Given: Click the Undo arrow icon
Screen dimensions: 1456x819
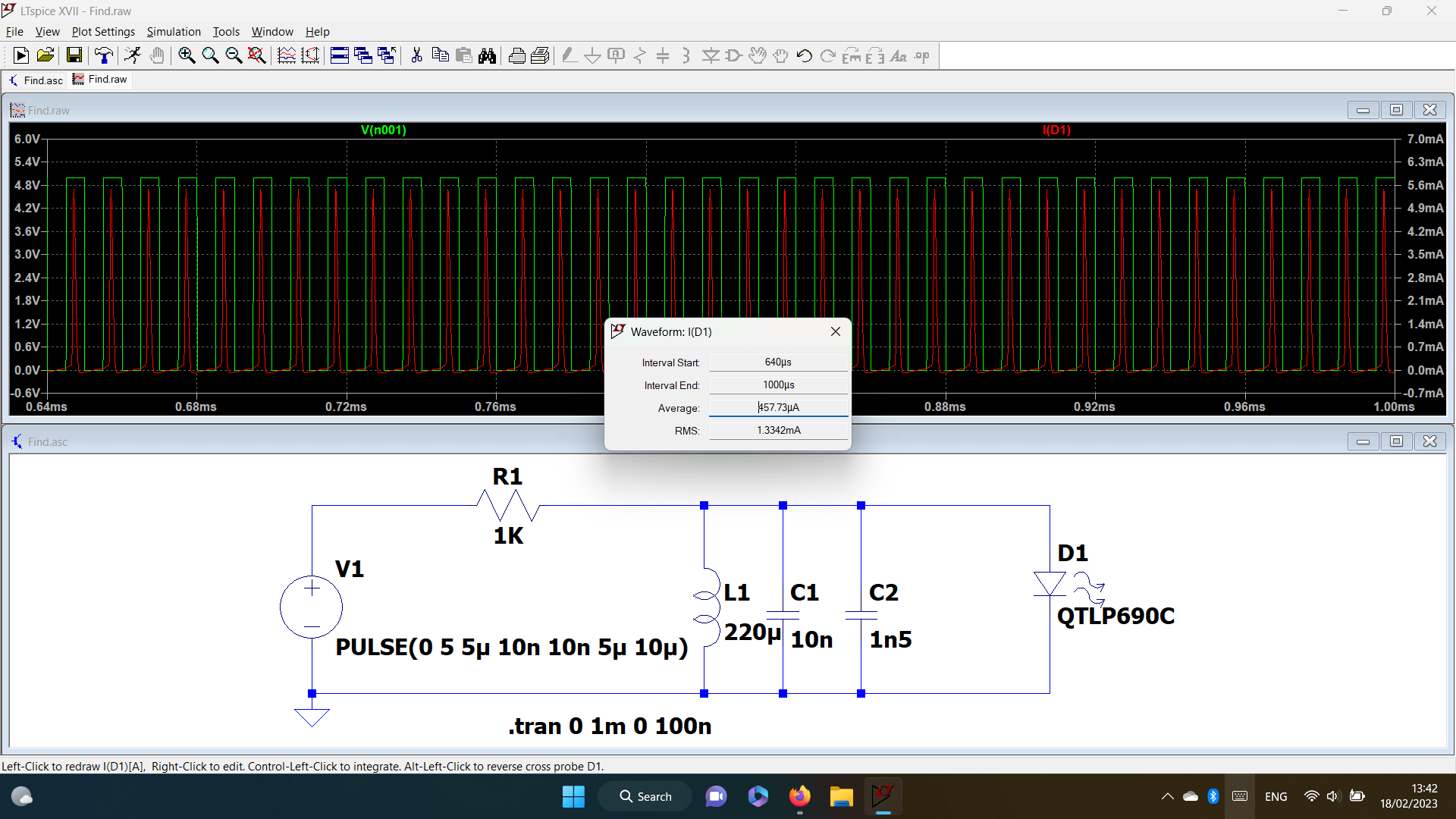Looking at the screenshot, I should (x=805, y=55).
